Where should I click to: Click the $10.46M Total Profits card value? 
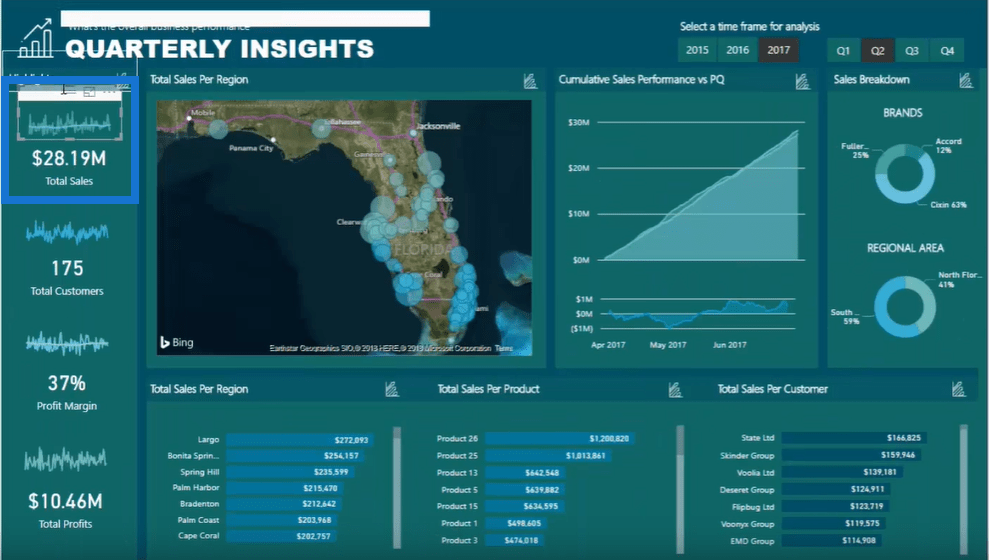65,501
